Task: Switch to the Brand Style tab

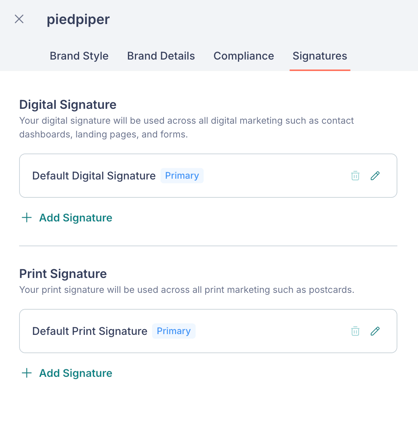Action: pos(79,56)
